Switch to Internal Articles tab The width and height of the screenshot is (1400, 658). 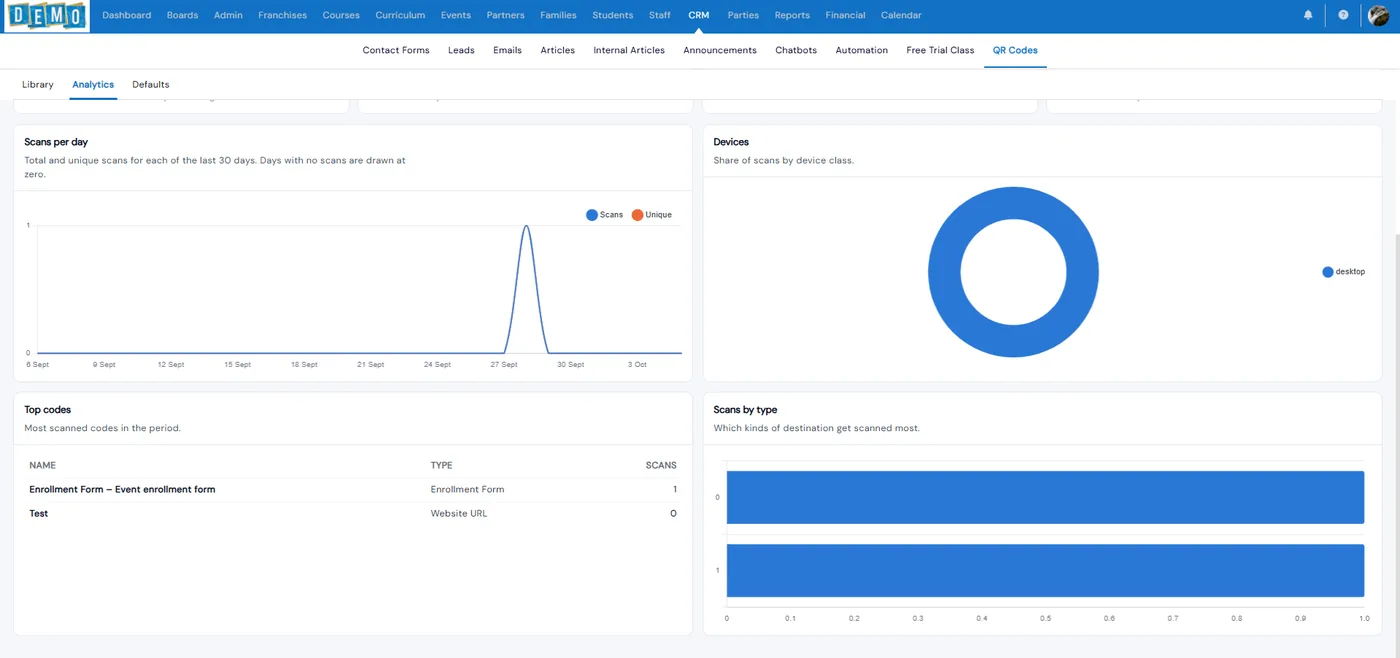[629, 50]
